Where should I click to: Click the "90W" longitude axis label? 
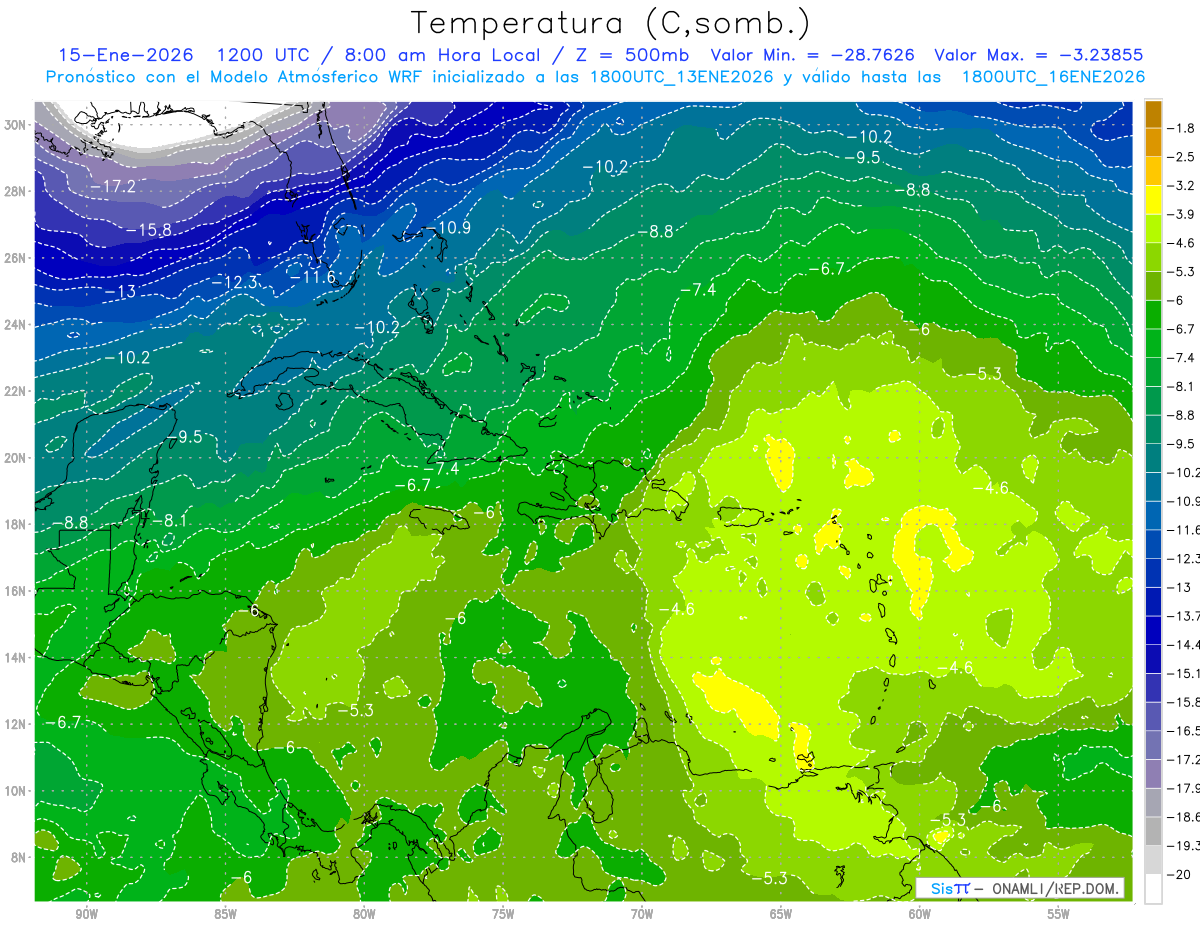87,914
